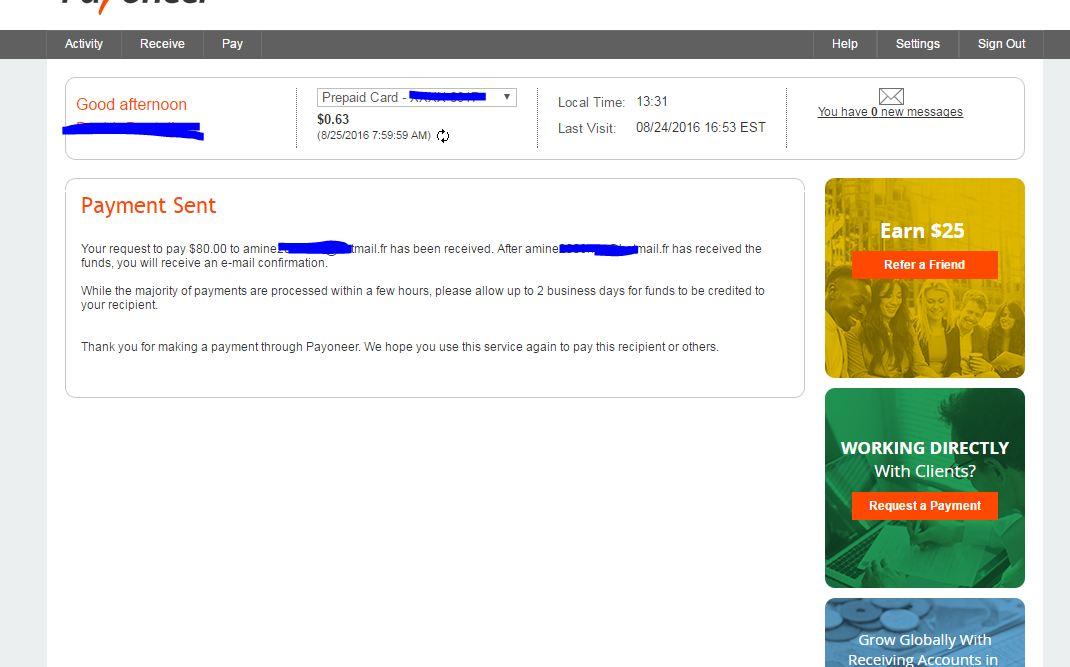Sign Out of the account

pyautogui.click(x=1001, y=44)
